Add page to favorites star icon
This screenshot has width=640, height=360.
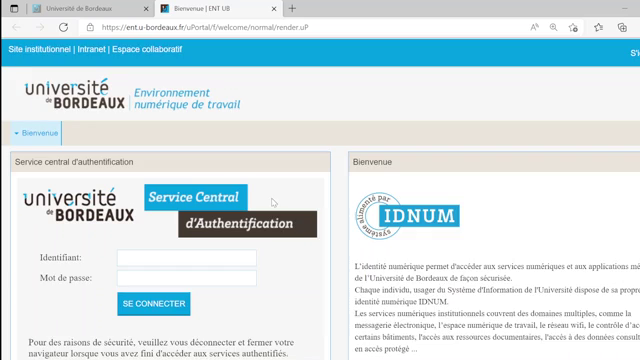[573, 27]
